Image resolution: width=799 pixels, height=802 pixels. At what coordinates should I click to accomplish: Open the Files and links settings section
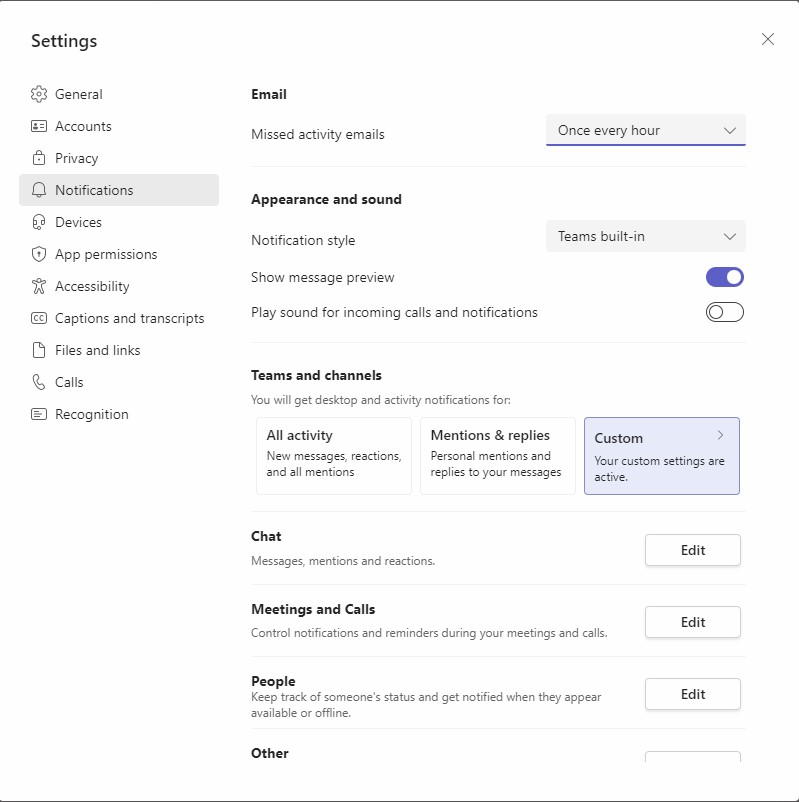tap(97, 350)
